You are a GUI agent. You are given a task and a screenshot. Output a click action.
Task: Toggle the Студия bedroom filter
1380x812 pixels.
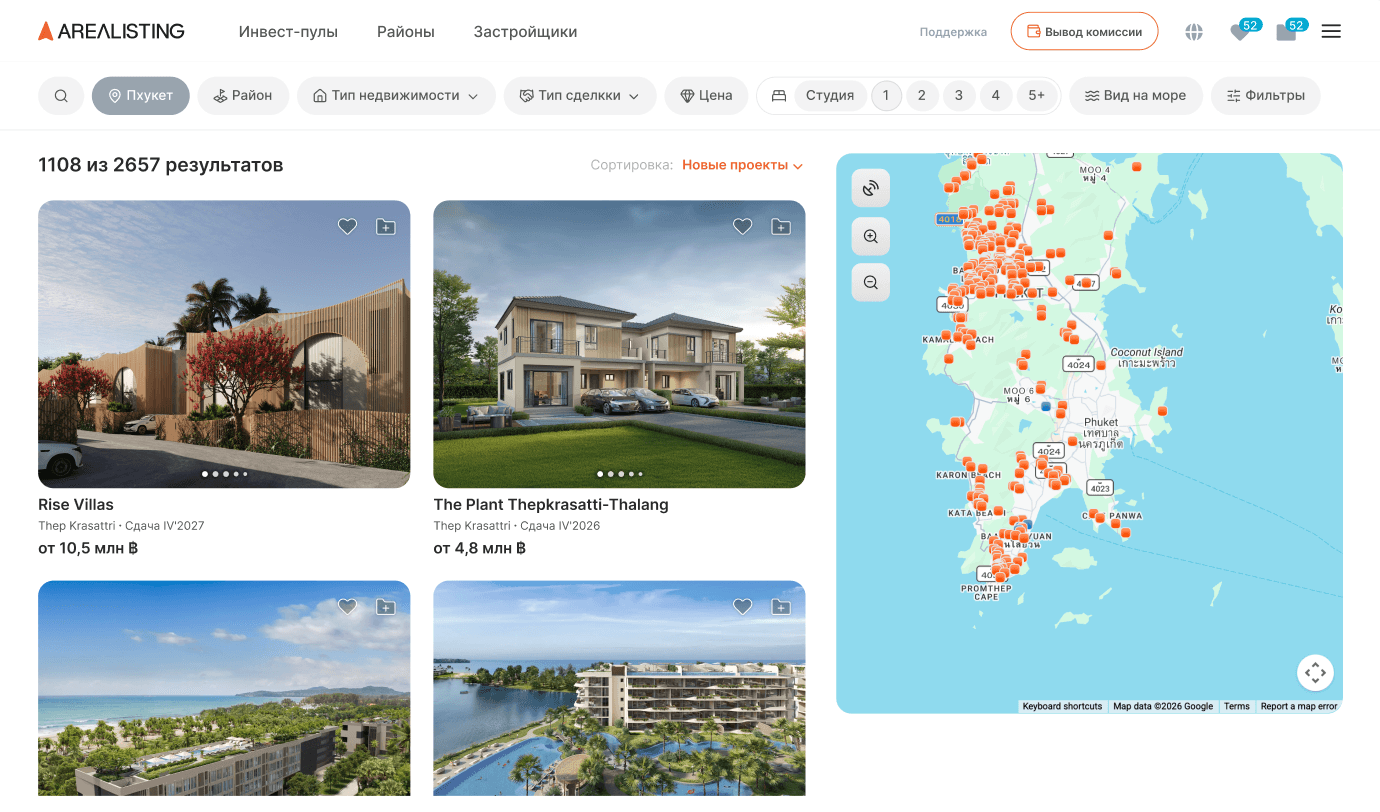point(830,96)
